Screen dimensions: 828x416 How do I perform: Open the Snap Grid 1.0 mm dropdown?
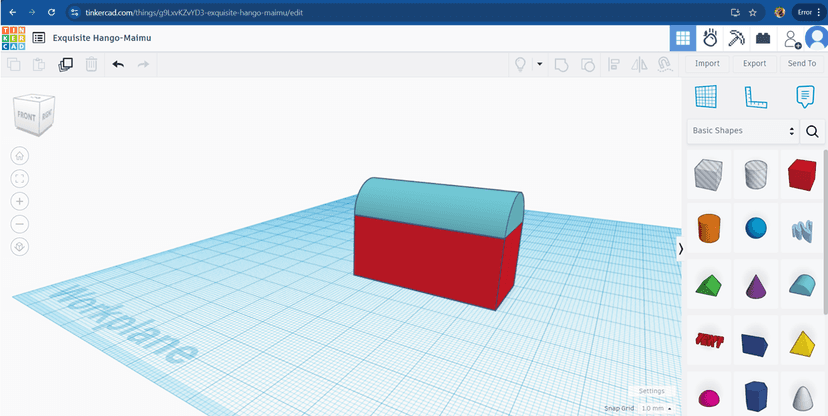click(656, 408)
